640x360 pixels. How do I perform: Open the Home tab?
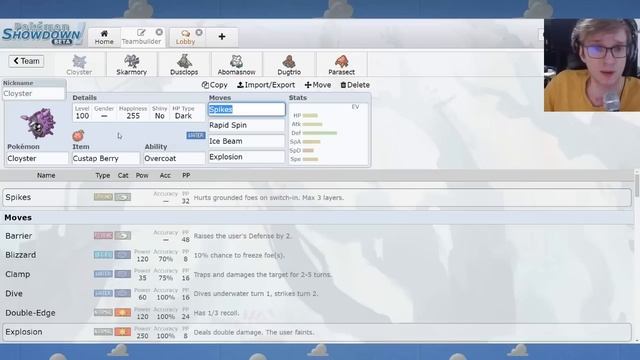104,37
